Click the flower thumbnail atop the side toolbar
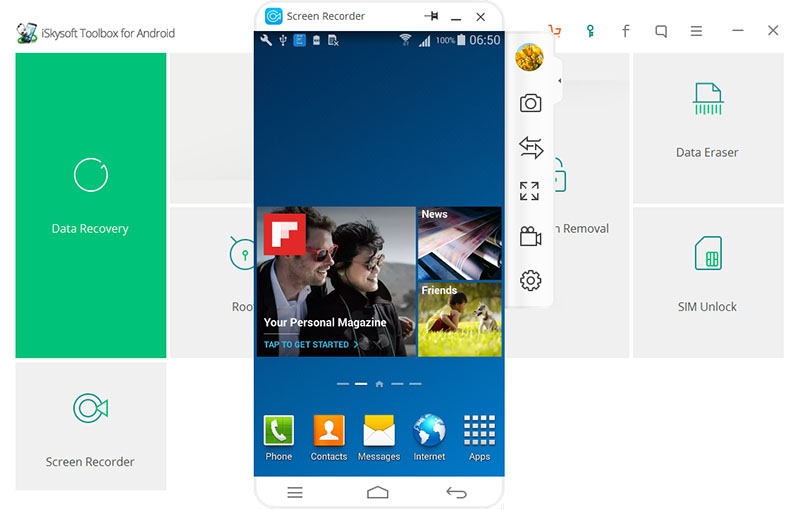Screen dimensions: 800x509 coord(529,58)
